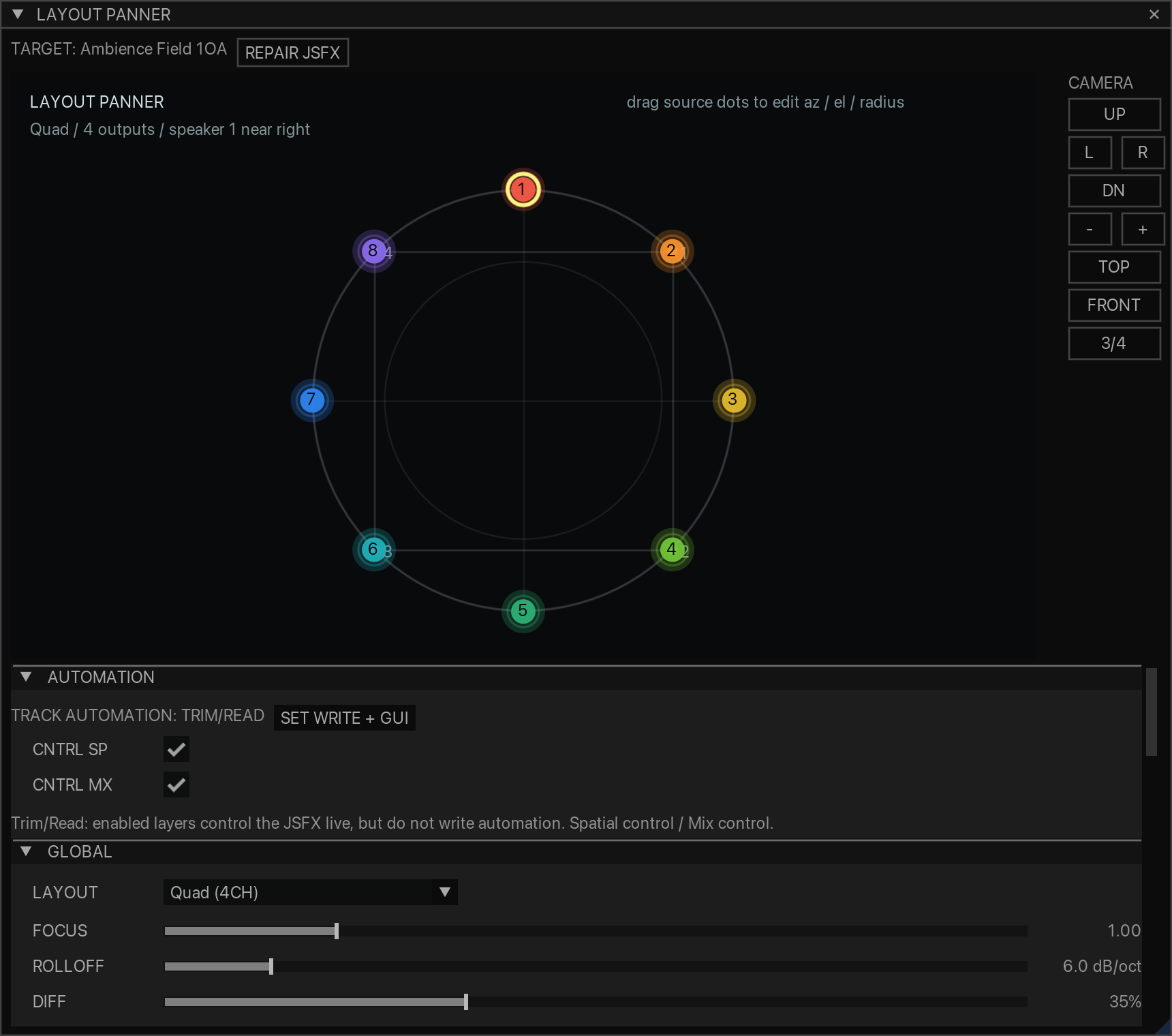Screen dimensions: 1172x1036
Task: Select the purple source dot 8
Action: point(373,251)
